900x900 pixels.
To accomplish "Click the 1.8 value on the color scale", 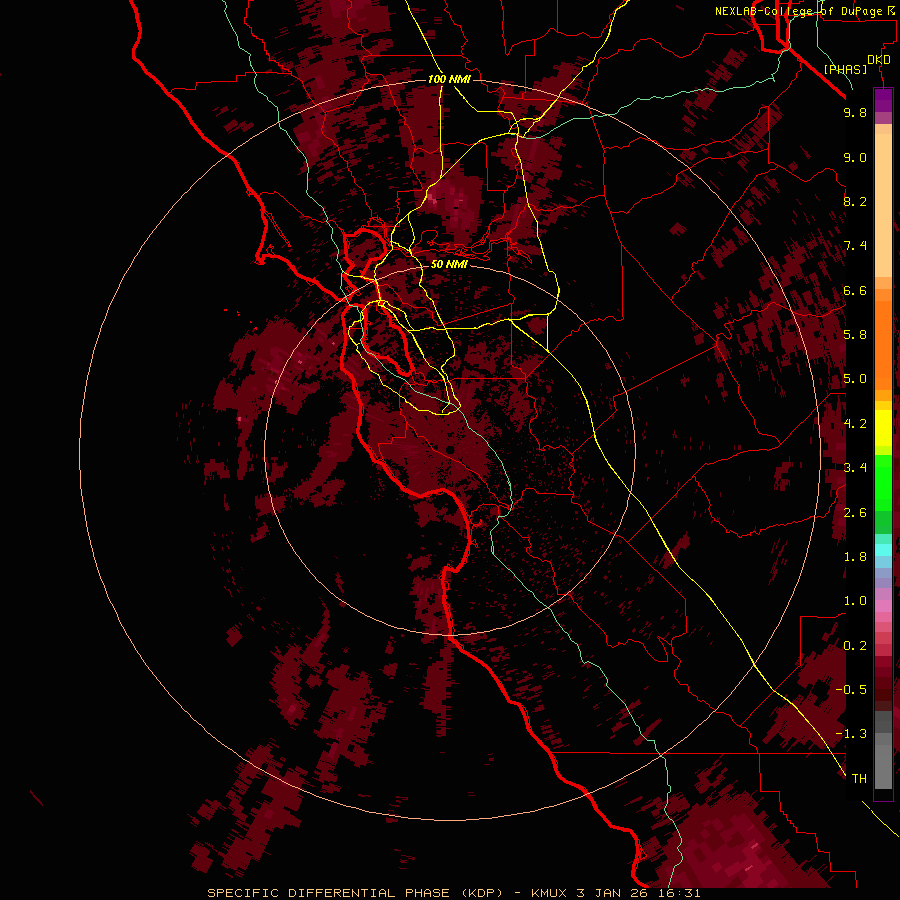I will click(855, 557).
